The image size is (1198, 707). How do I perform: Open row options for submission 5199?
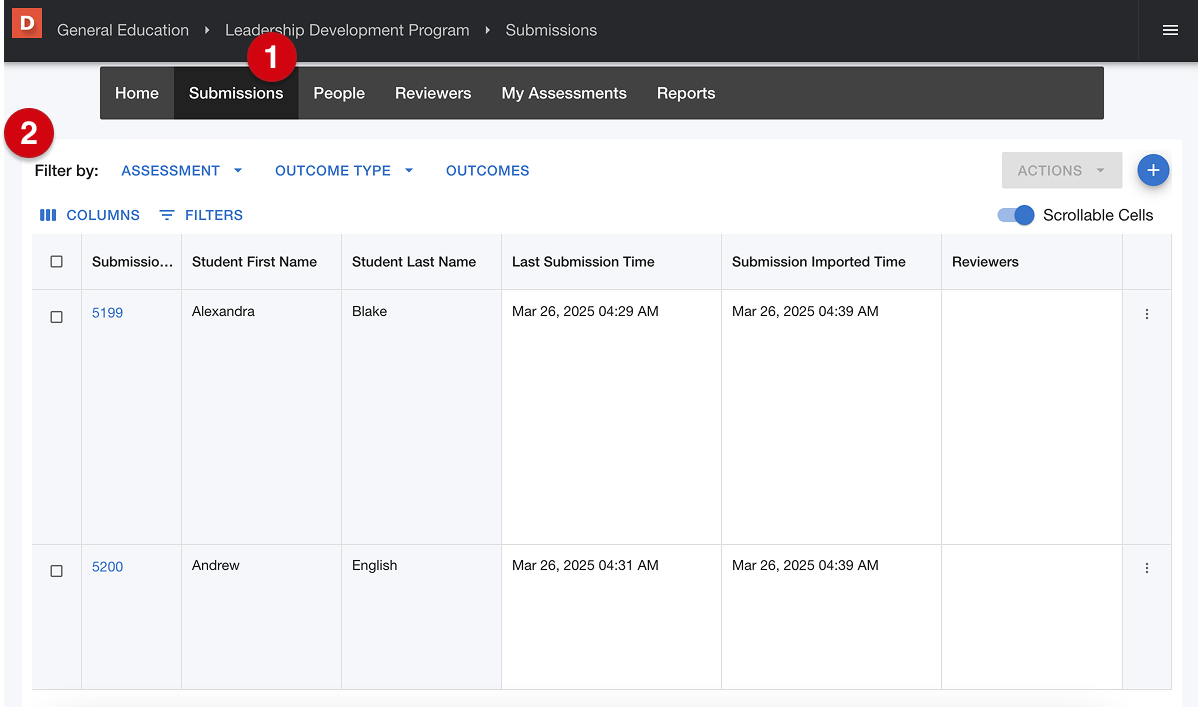(1146, 314)
